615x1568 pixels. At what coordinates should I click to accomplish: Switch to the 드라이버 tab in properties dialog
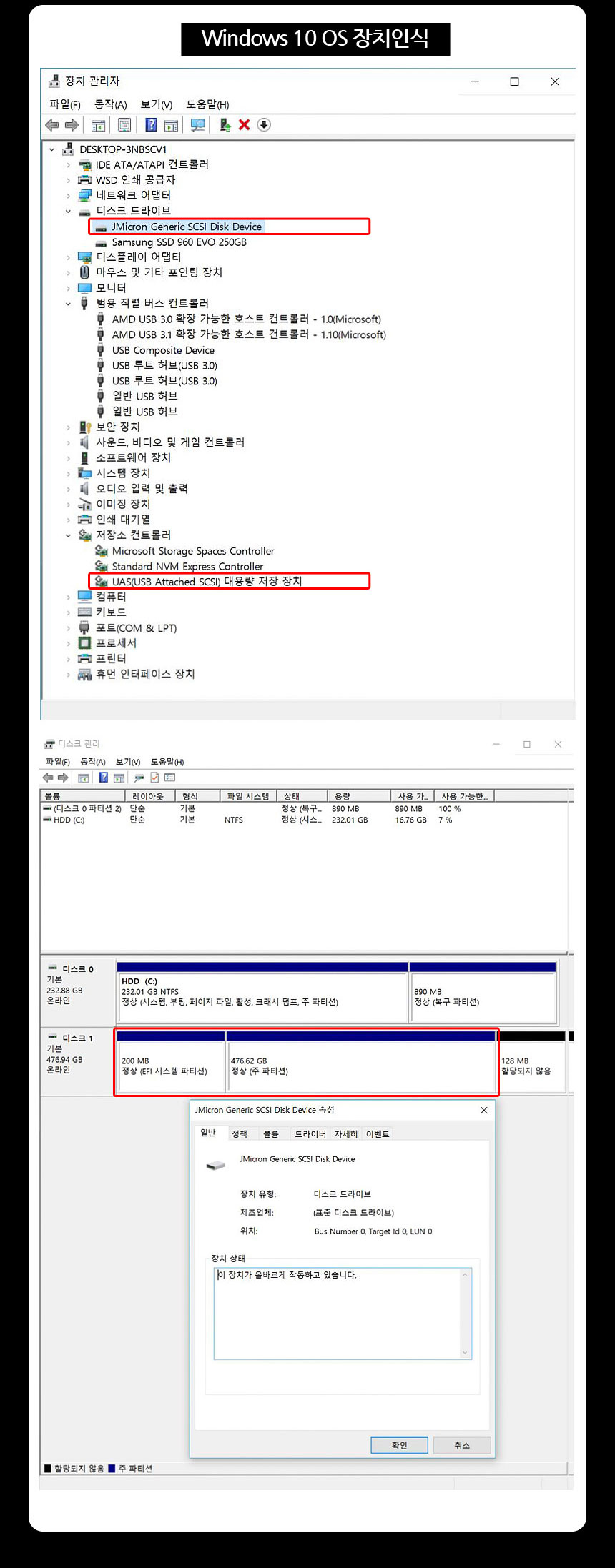coord(310,1134)
